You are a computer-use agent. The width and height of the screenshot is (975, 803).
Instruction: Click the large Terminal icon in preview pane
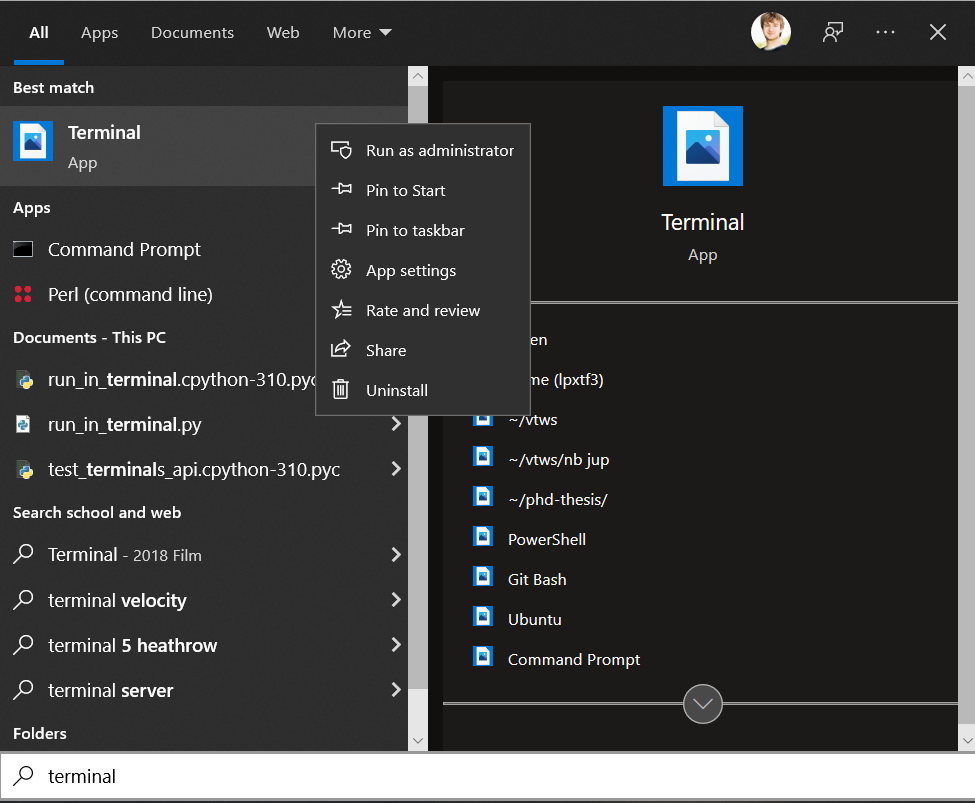tap(703, 146)
